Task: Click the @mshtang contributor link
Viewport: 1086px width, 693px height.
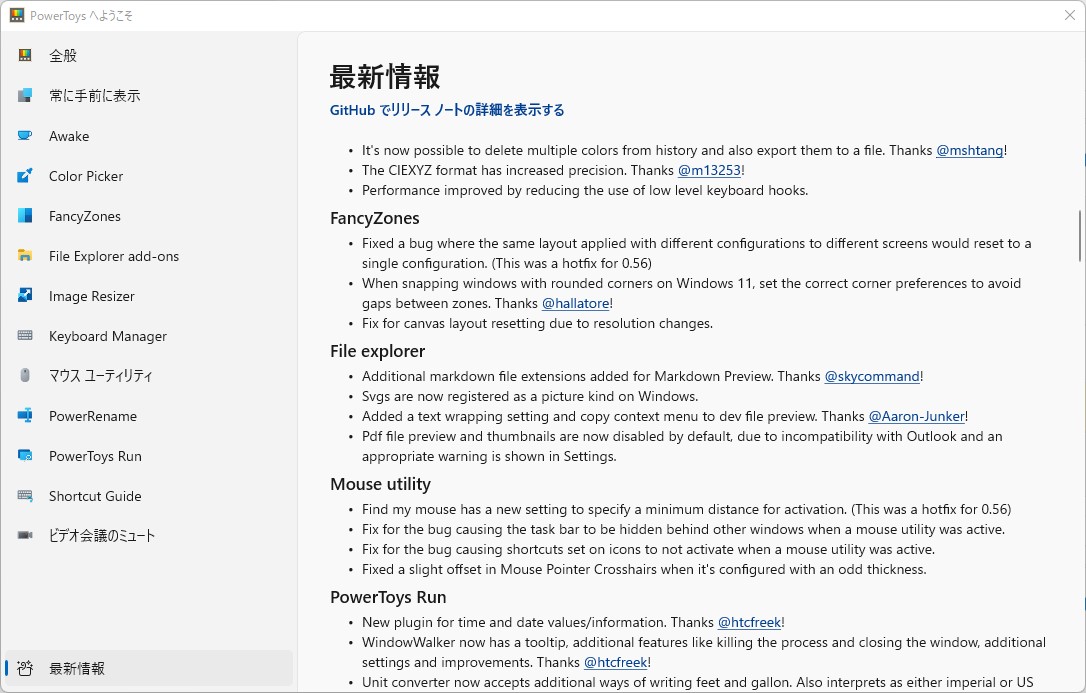Action: (969, 150)
